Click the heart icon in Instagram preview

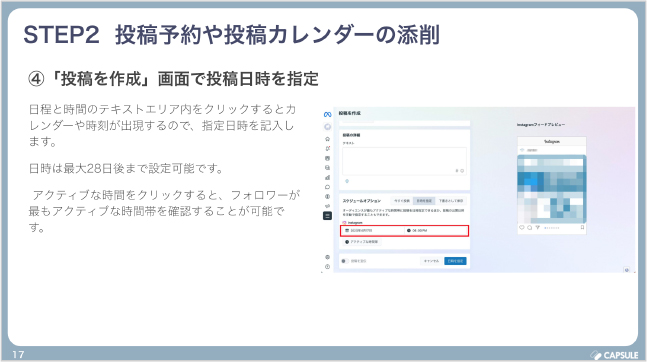click(x=522, y=227)
